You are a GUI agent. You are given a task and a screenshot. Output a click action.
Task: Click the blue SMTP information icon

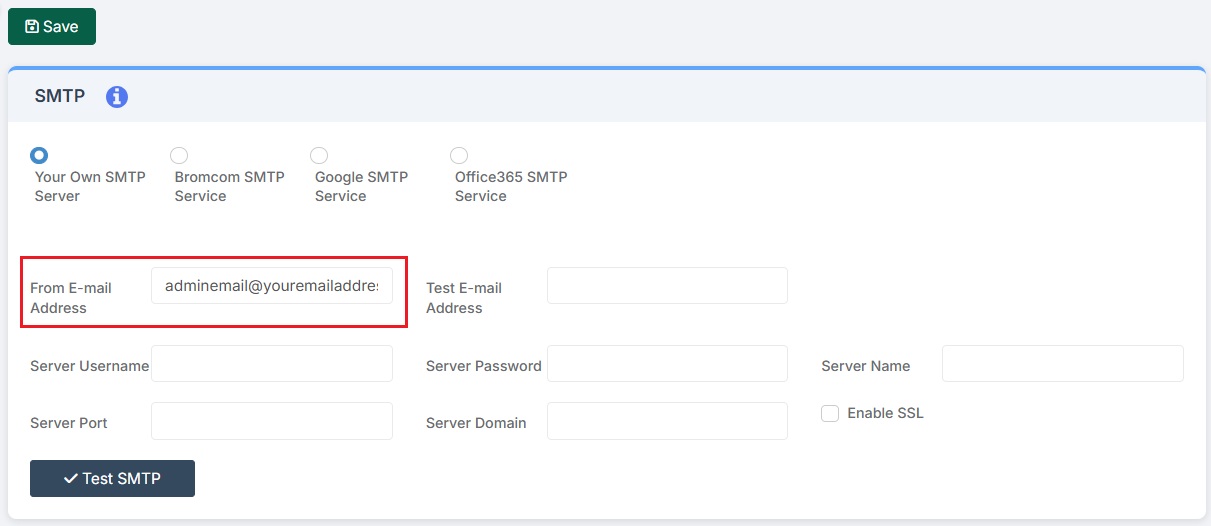(x=117, y=97)
